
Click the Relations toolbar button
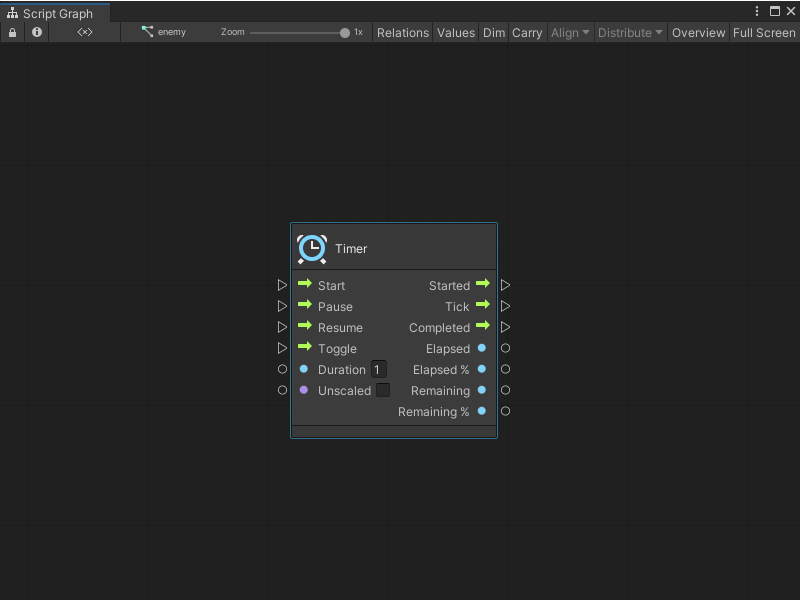[x=402, y=32]
